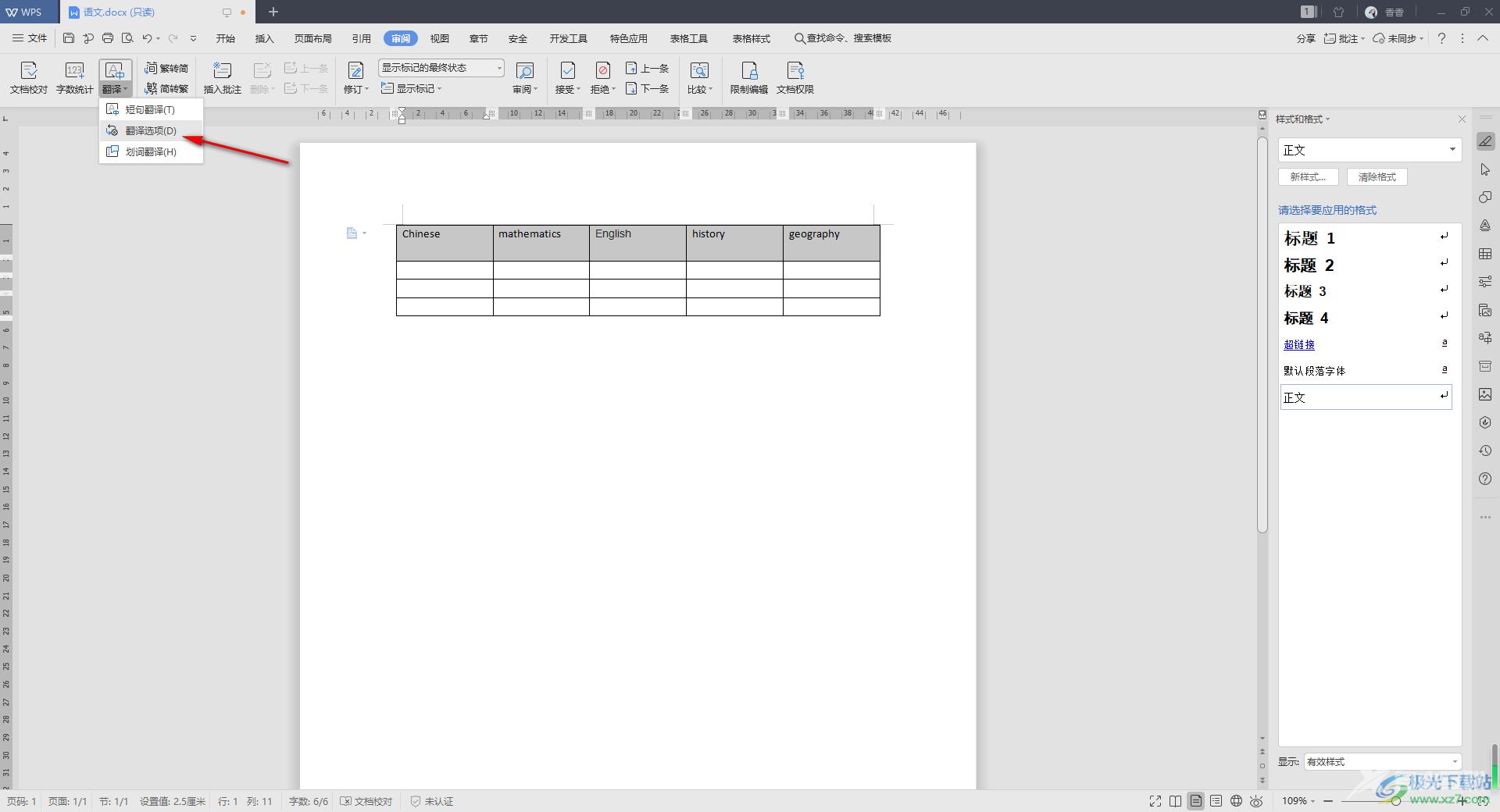Image resolution: width=1500 pixels, height=812 pixels.
Task: Click the zoom slider in status bar
Action: tap(1396, 801)
